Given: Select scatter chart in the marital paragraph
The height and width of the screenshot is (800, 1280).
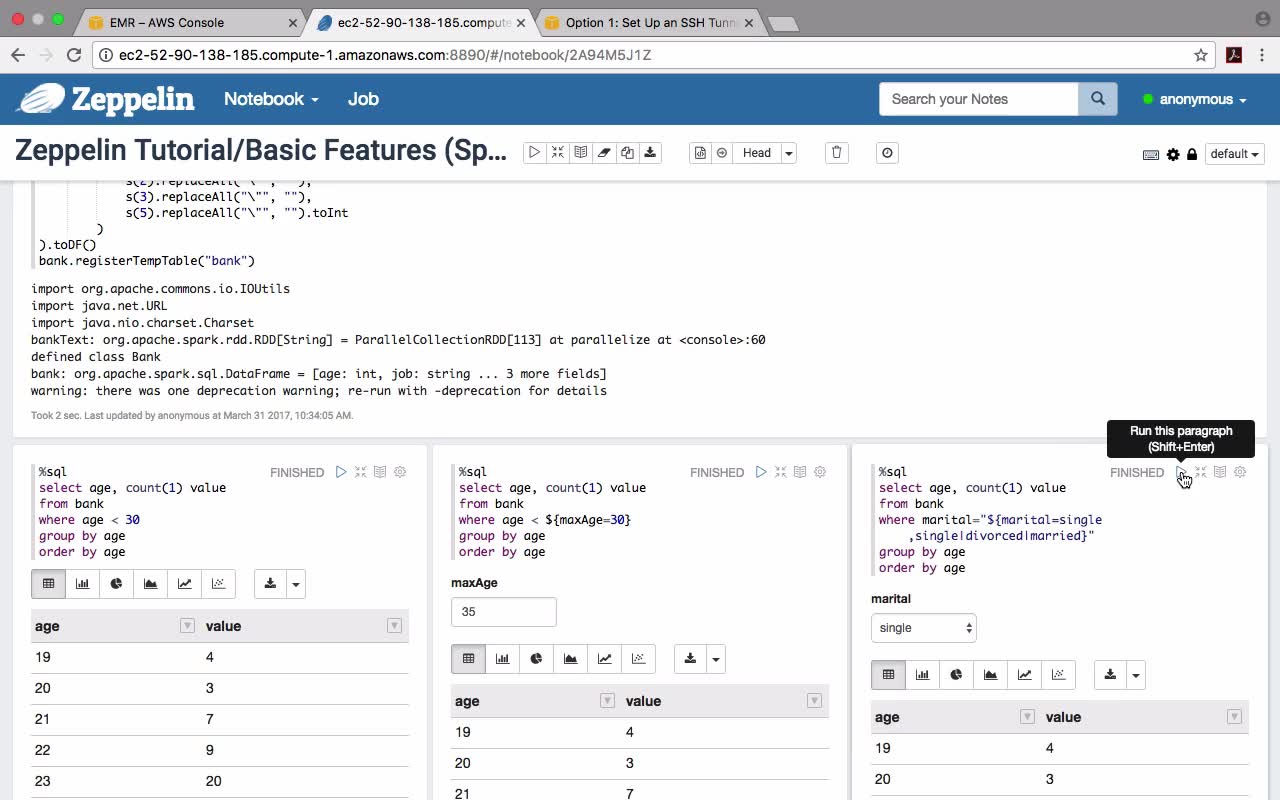Looking at the screenshot, I should tap(1058, 675).
